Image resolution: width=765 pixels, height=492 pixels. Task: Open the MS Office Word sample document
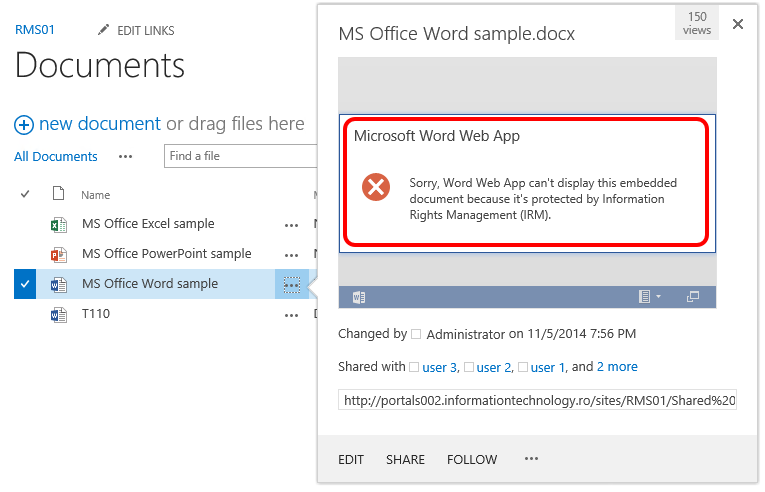pos(150,284)
